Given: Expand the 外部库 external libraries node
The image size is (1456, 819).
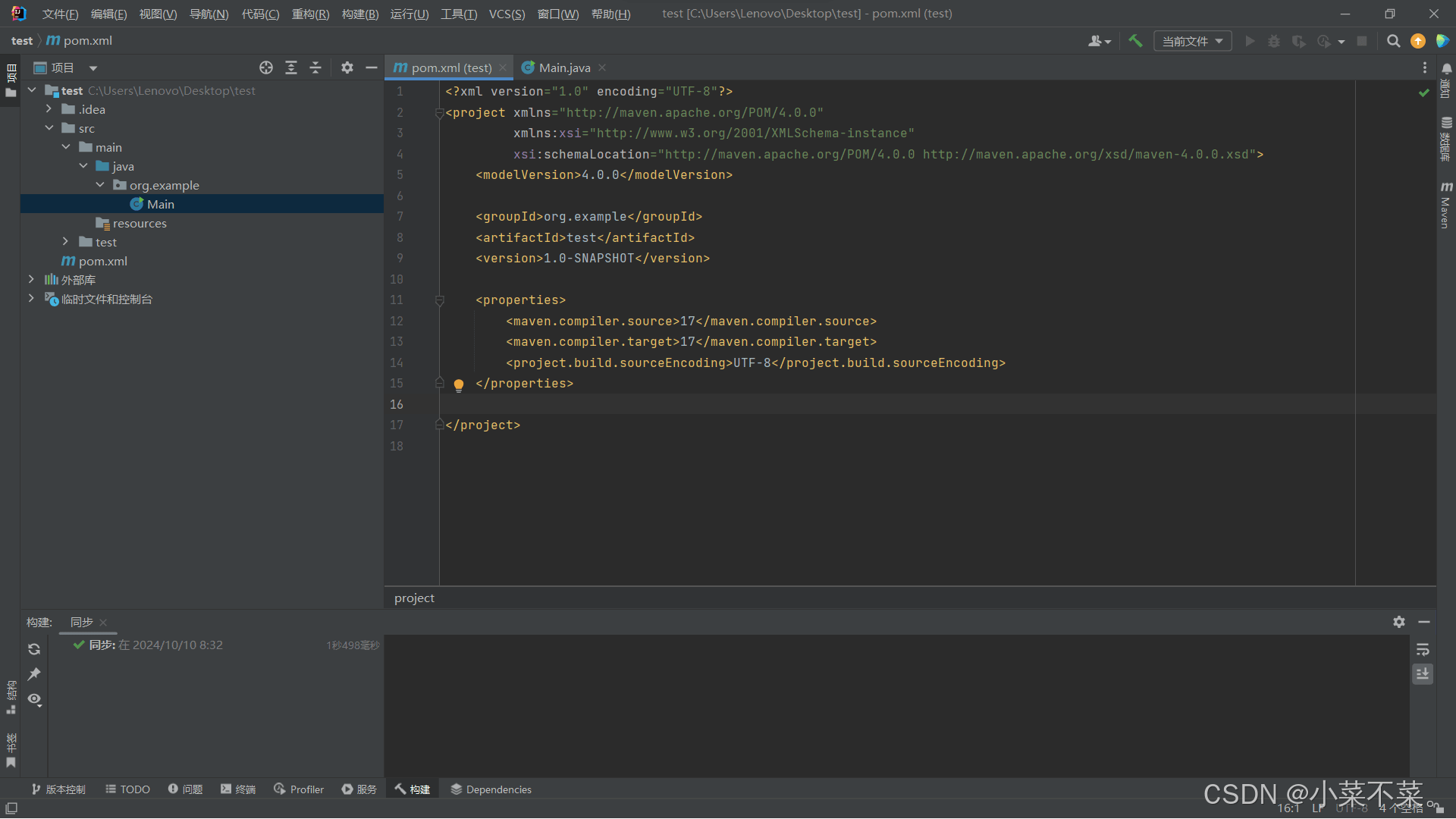Looking at the screenshot, I should [x=32, y=280].
